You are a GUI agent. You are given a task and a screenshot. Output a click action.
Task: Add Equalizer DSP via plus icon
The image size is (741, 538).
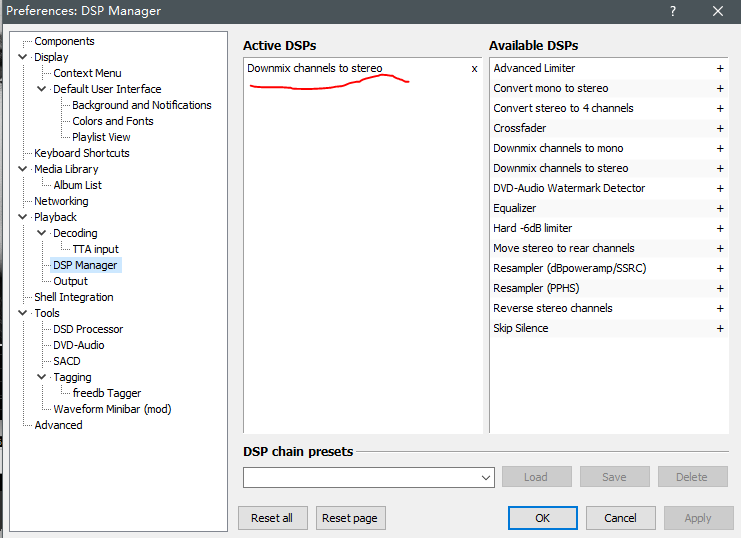719,209
